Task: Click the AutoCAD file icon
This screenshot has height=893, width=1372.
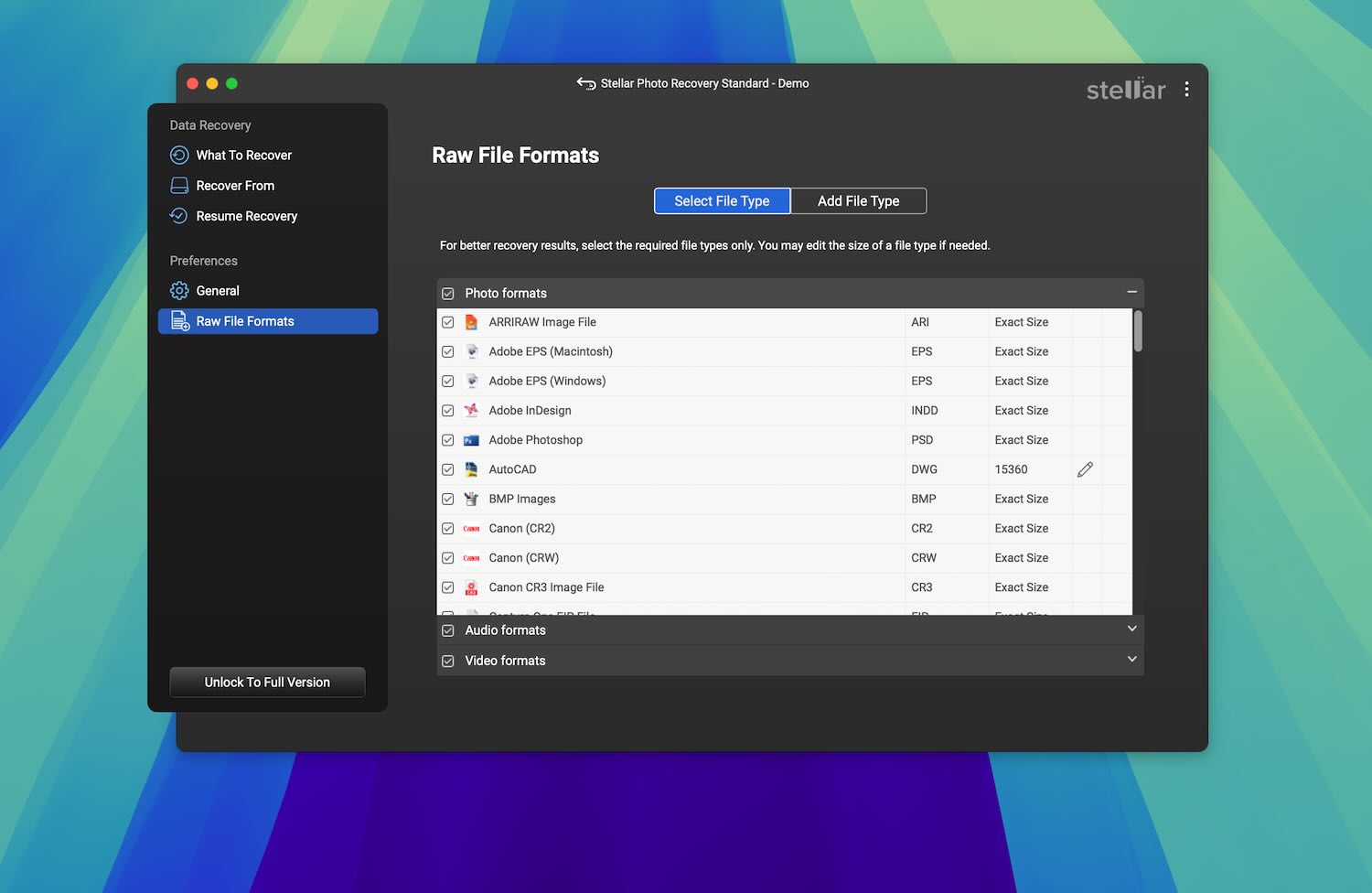Action: 471,469
